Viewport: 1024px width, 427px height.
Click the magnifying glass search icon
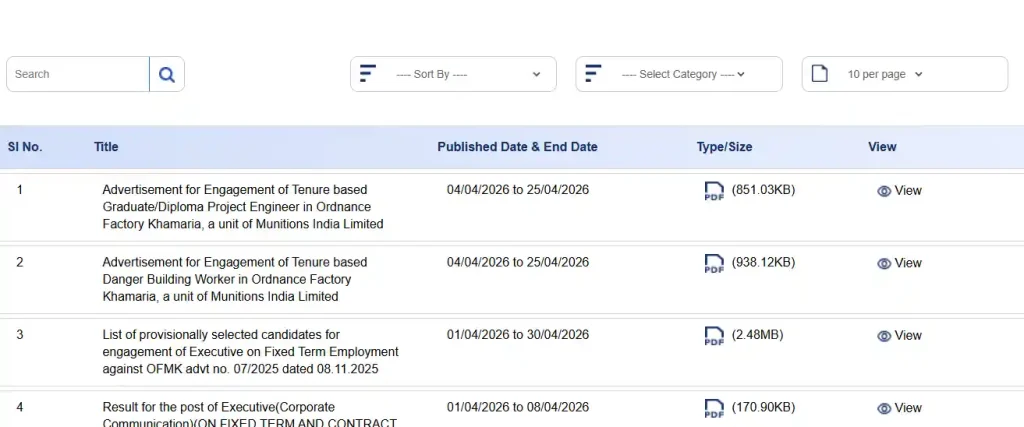167,74
